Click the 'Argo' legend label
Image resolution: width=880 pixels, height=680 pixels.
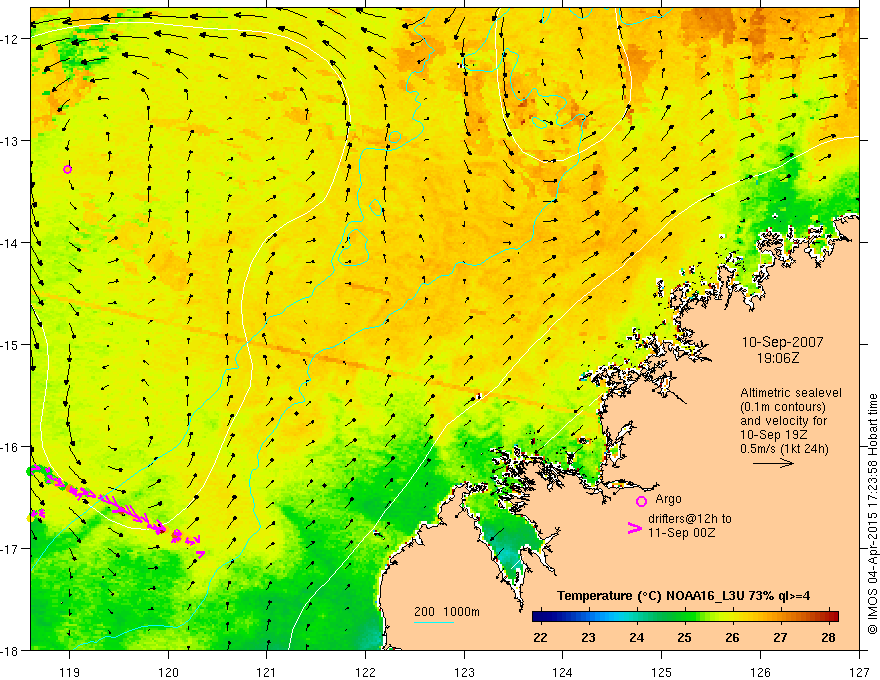pos(668,499)
